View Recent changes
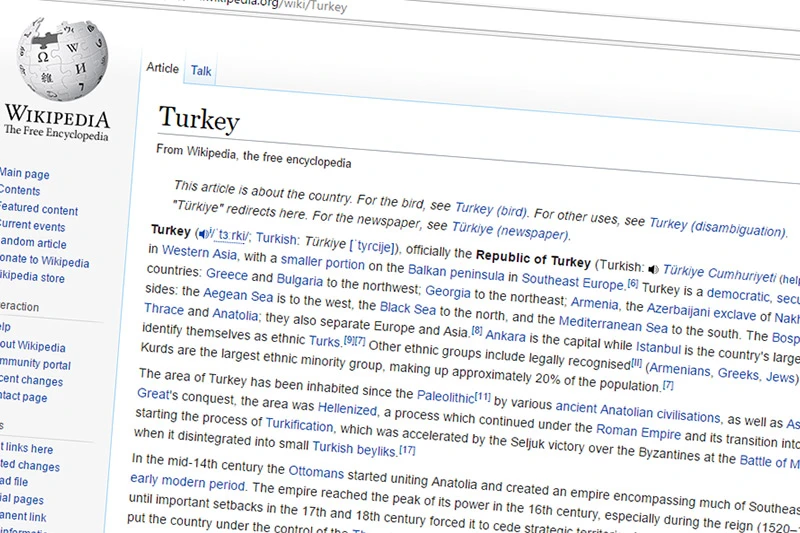 pos(31,380)
